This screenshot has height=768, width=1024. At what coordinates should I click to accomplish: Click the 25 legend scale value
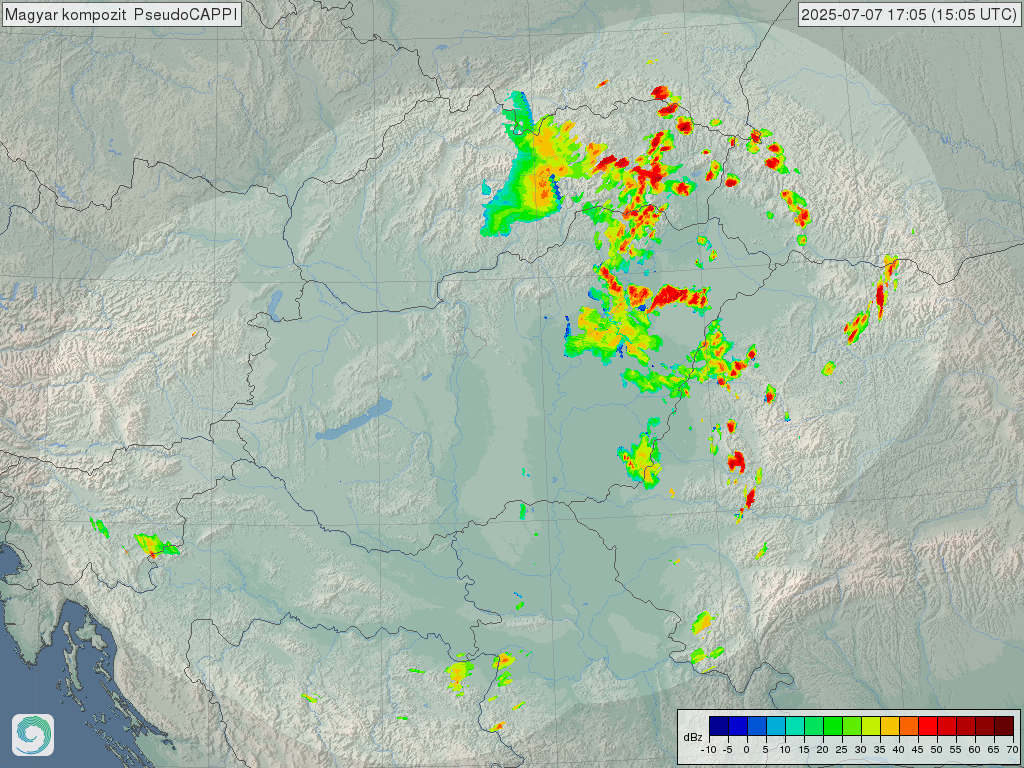842,750
